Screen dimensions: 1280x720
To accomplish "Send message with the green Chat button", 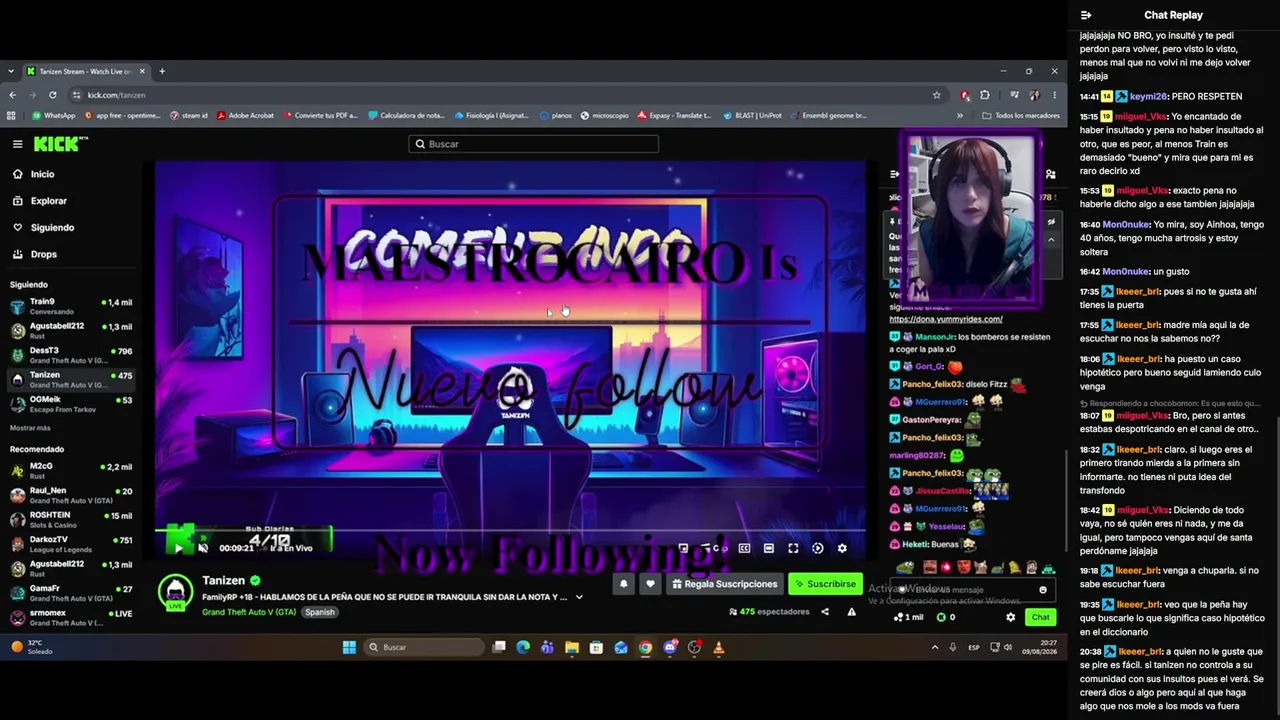I will (1040, 617).
